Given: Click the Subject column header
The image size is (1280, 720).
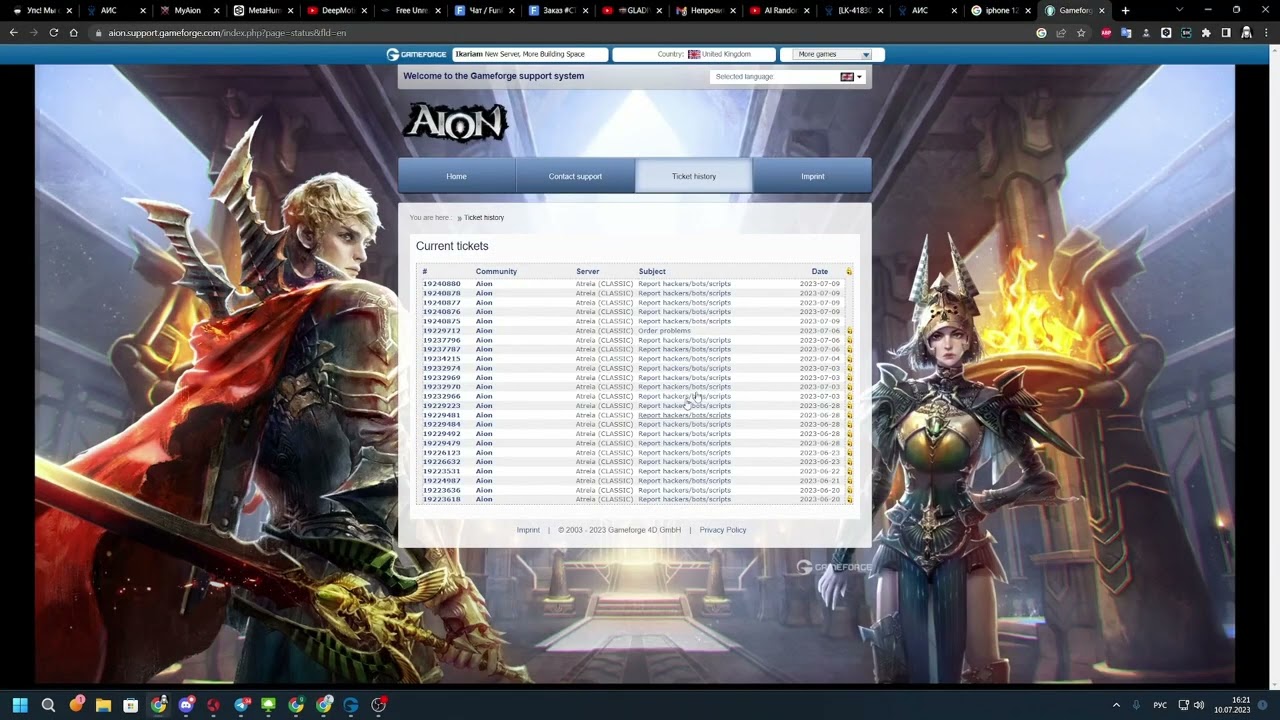Looking at the screenshot, I should pyautogui.click(x=652, y=271).
